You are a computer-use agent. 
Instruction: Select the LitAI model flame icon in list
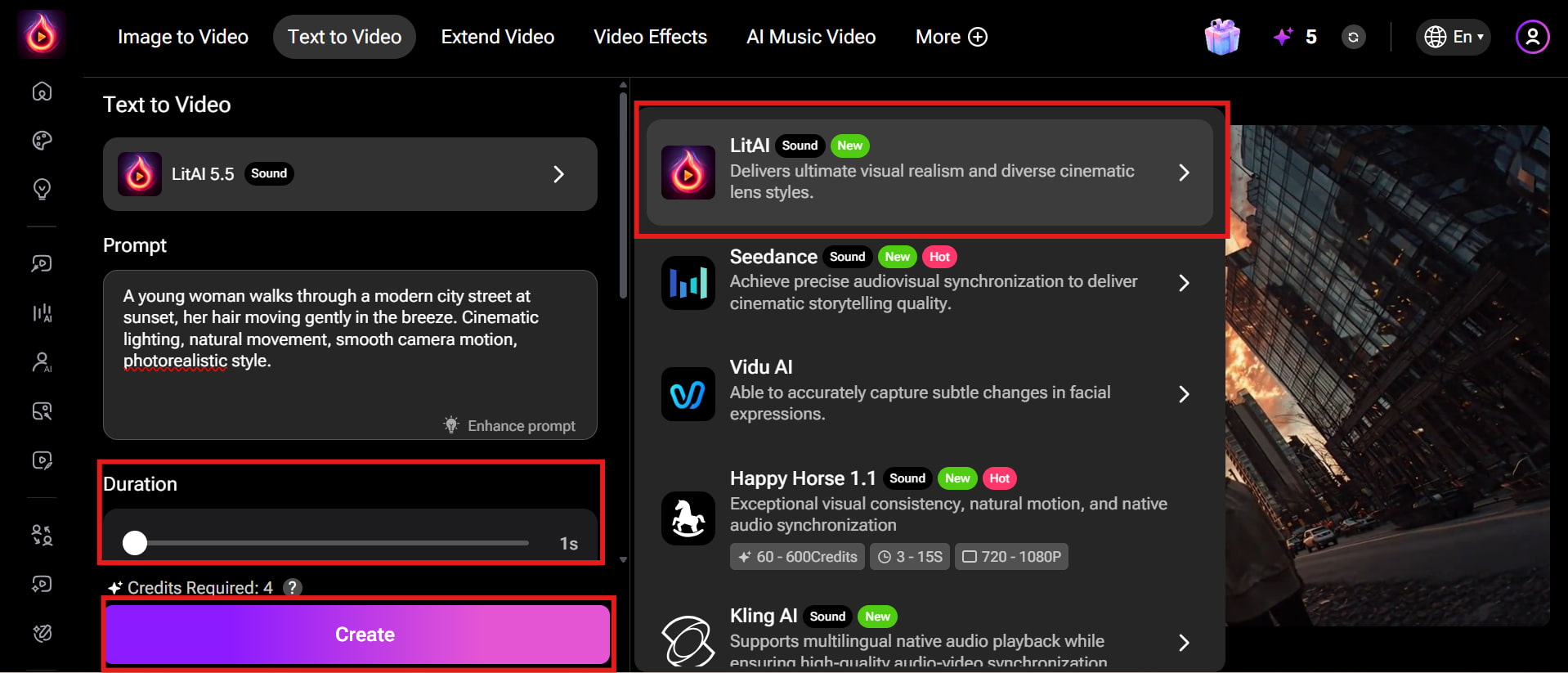point(688,173)
